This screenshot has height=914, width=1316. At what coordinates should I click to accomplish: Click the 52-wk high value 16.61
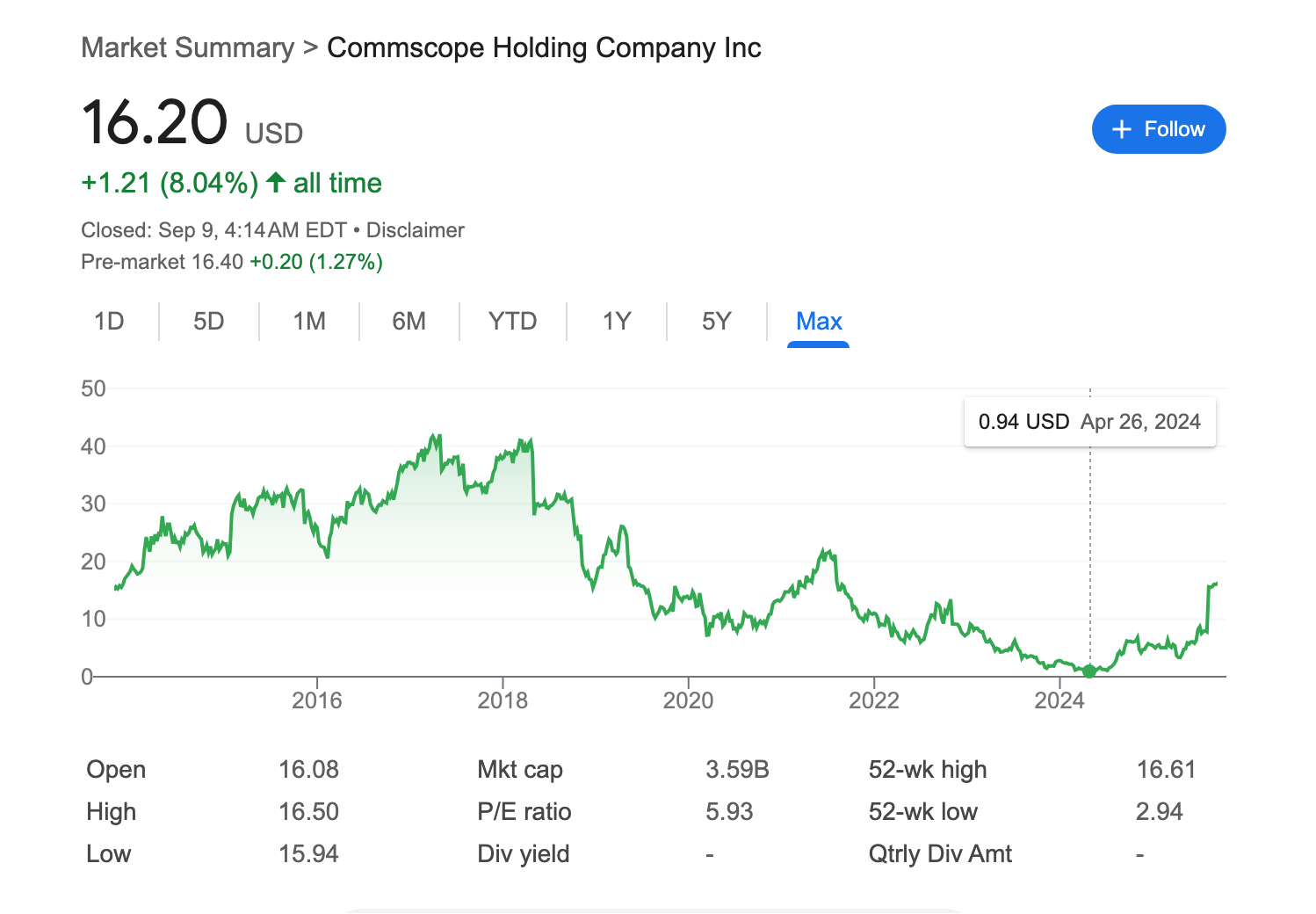point(1166,770)
